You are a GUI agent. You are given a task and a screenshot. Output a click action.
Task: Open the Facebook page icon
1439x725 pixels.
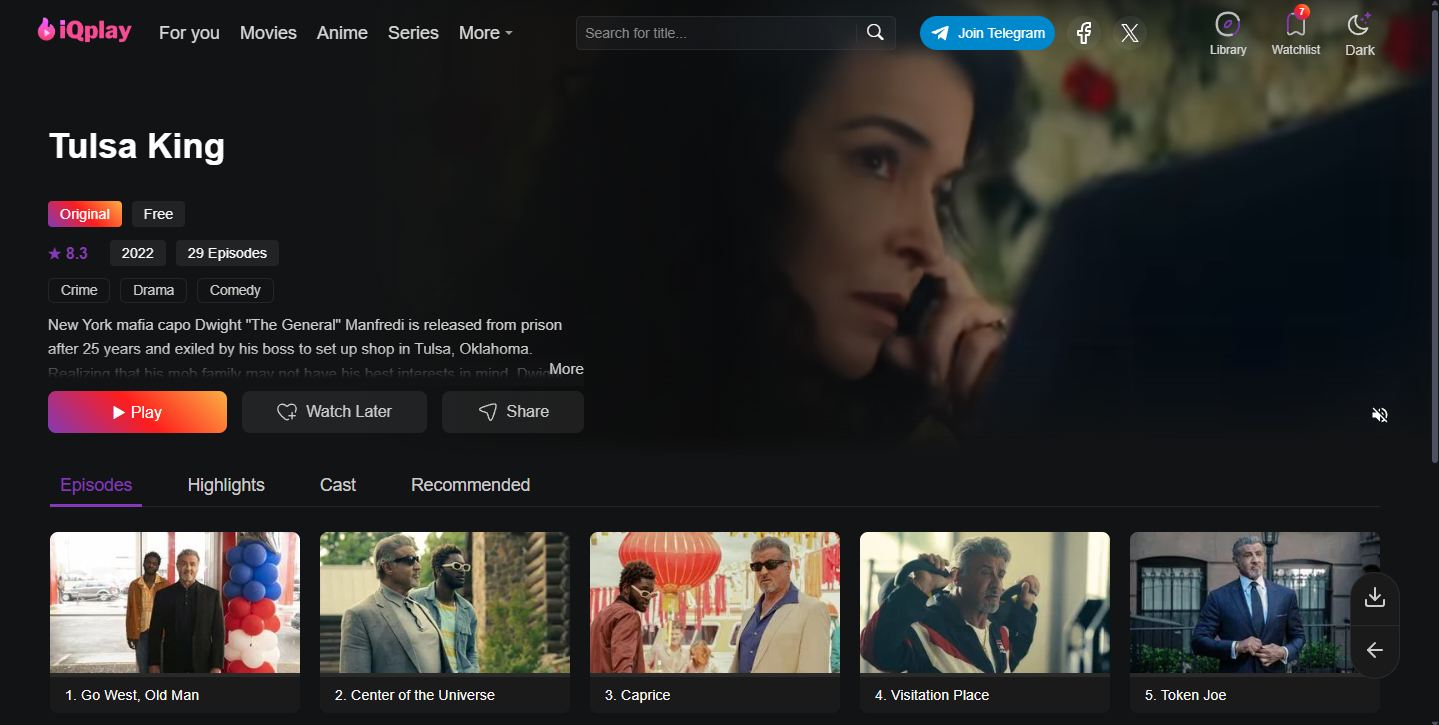1084,33
